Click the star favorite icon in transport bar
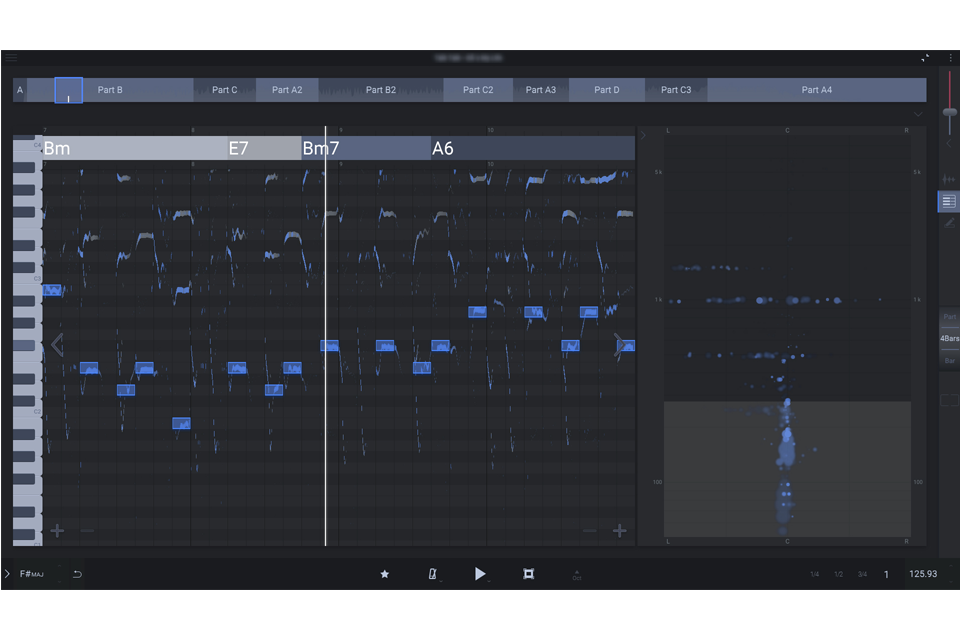Image resolution: width=960 pixels, height=640 pixels. (384, 574)
